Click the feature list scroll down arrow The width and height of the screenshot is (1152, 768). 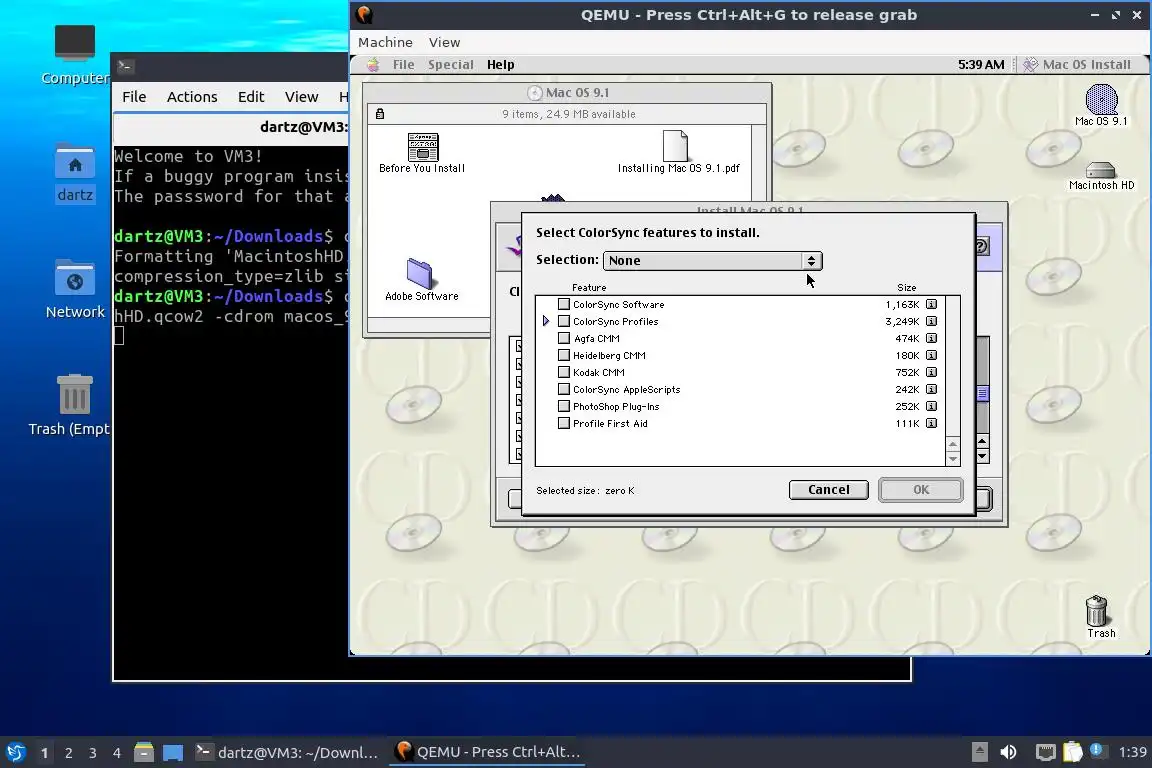(952, 459)
